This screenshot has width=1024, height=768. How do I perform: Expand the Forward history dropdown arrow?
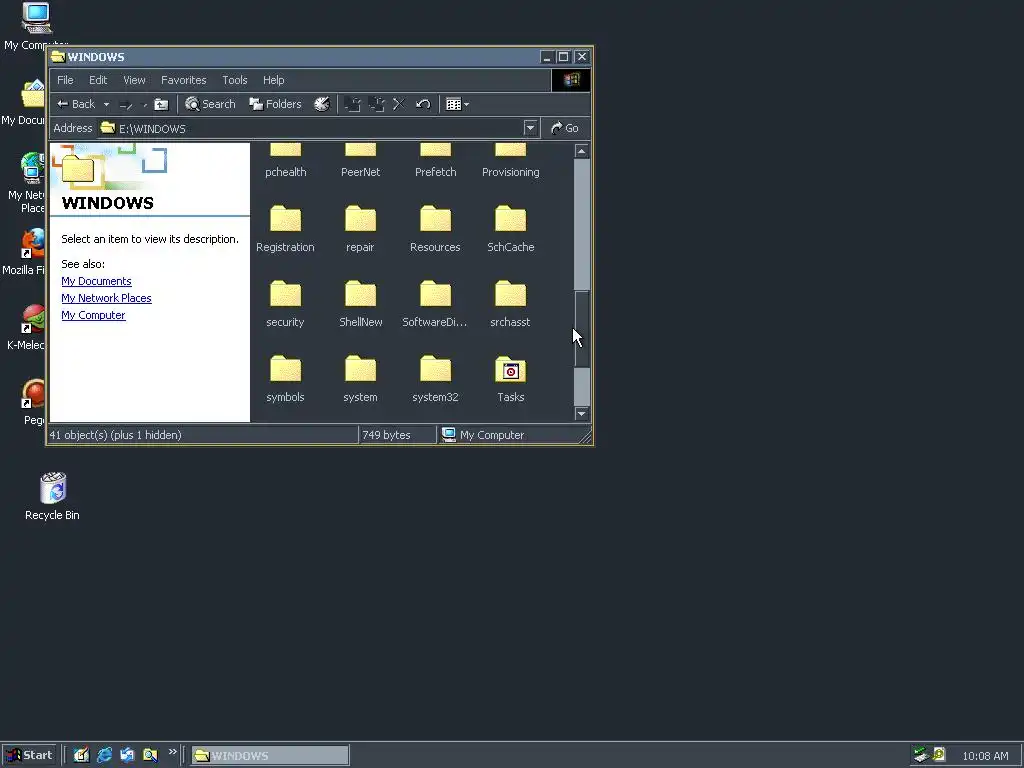[x=144, y=104]
